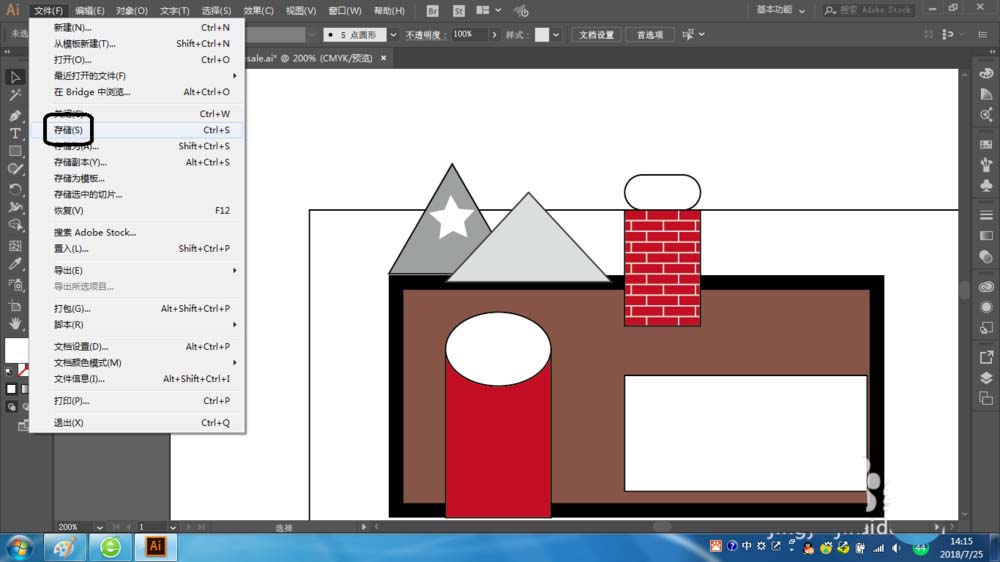Image resolution: width=1000 pixels, height=562 pixels.
Task: Open the Bridge (Br) shortcut icon
Action: [x=432, y=11]
